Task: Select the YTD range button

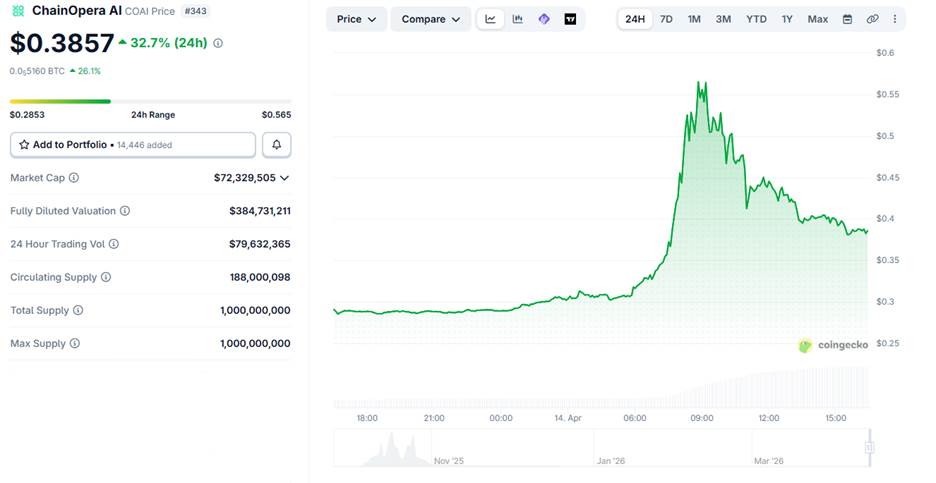Action: coord(756,19)
